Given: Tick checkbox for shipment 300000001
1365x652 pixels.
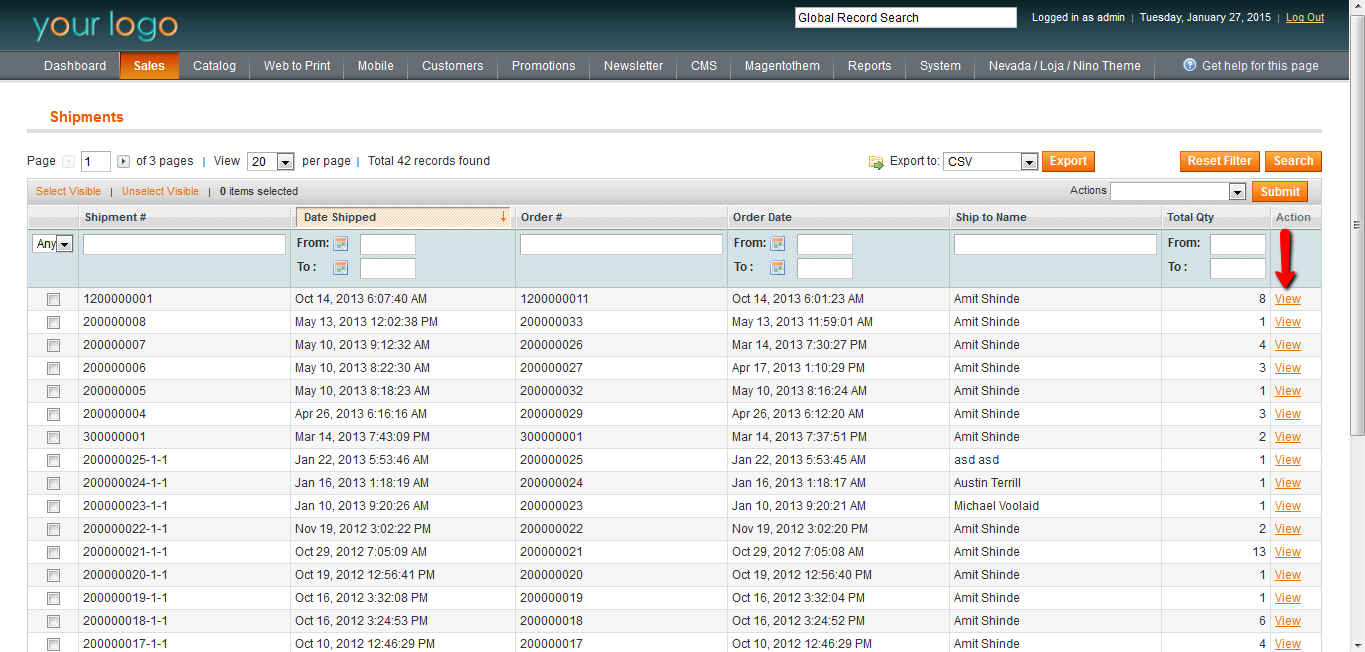Looking at the screenshot, I should pyautogui.click(x=53, y=437).
